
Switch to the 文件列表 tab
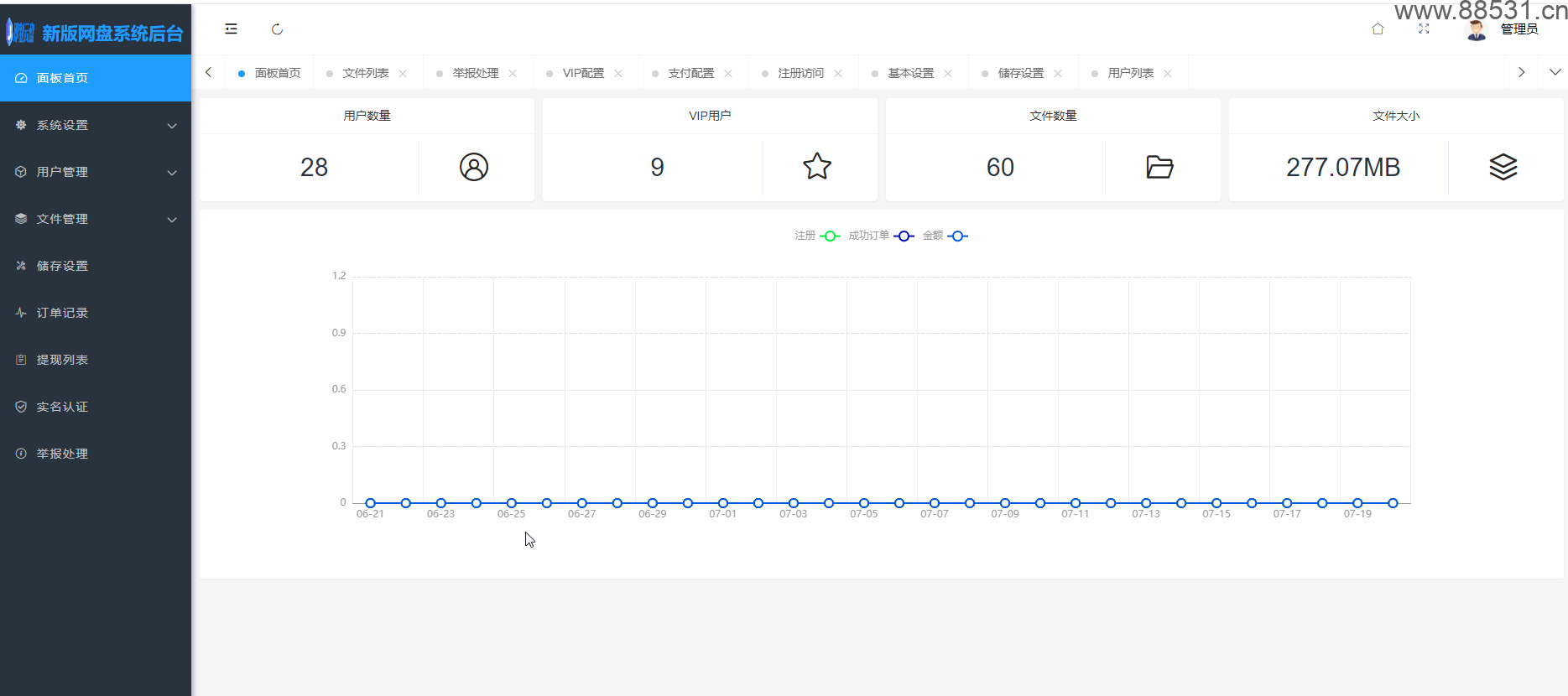click(366, 73)
